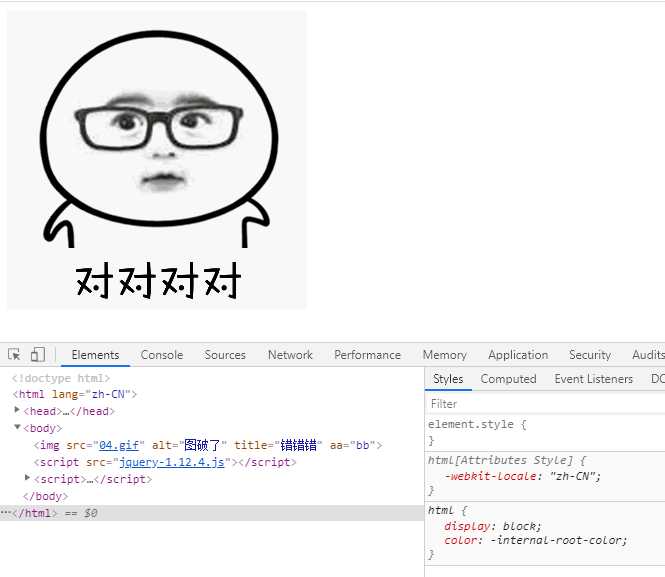Select the doctype html row
Viewport: 665px width, 577px height.
pyautogui.click(x=61, y=378)
